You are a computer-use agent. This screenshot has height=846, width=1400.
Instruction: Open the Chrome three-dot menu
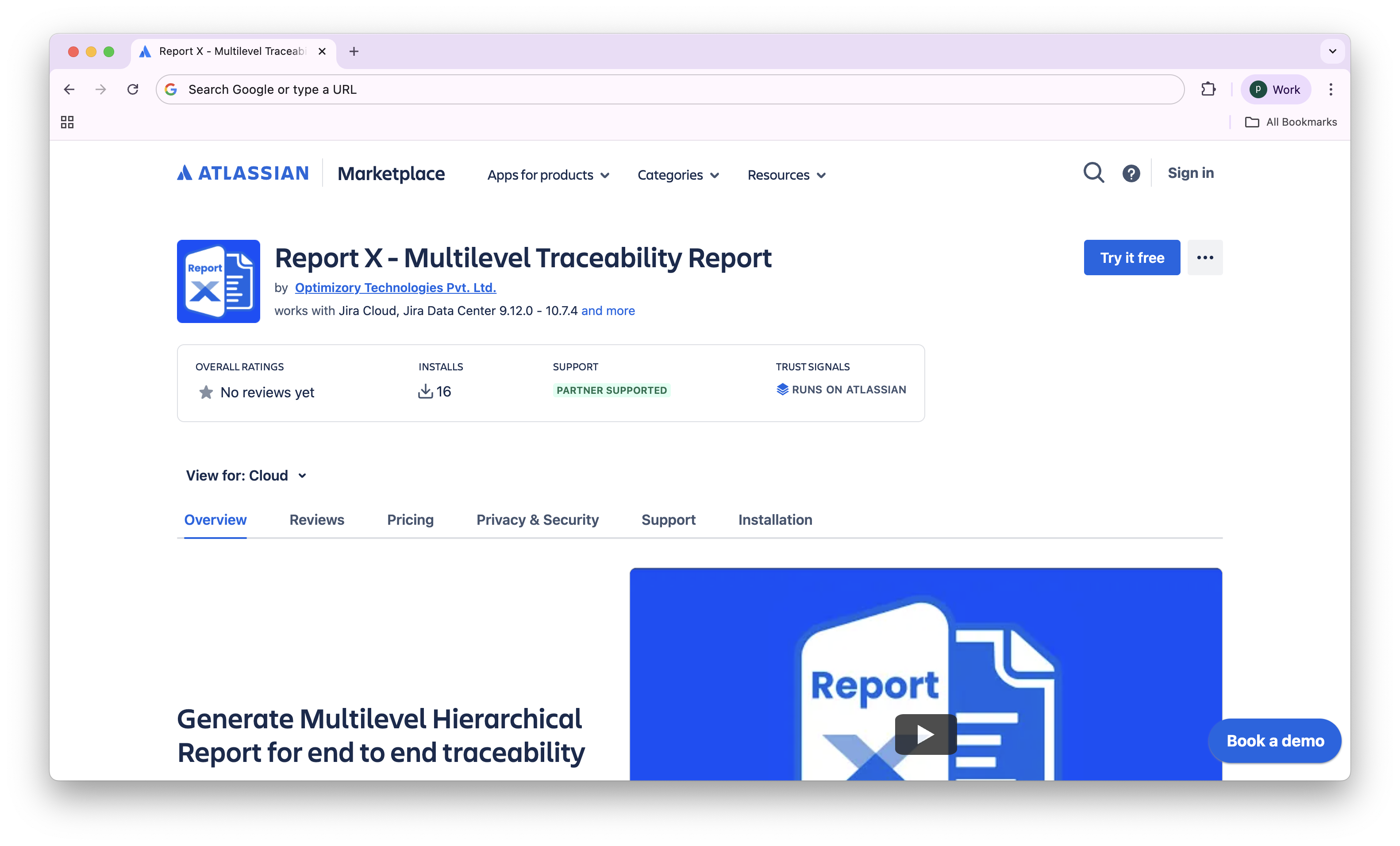pos(1331,89)
